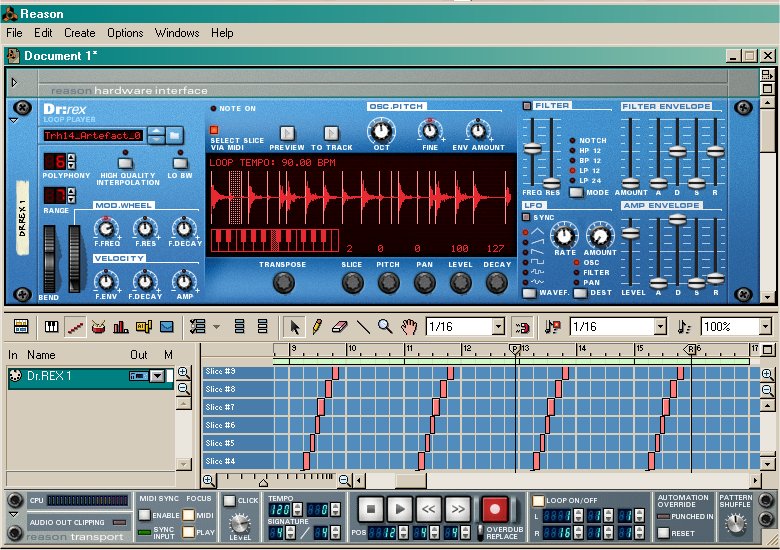Open the Dr.REX browse loop folder

(x=174, y=135)
